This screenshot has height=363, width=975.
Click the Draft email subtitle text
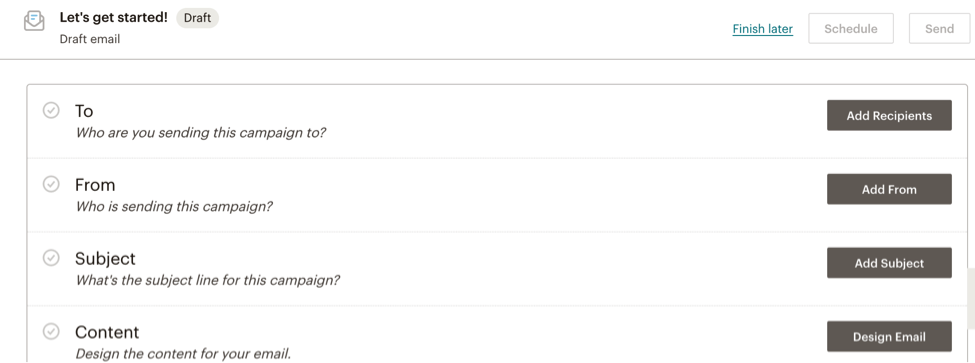point(90,39)
